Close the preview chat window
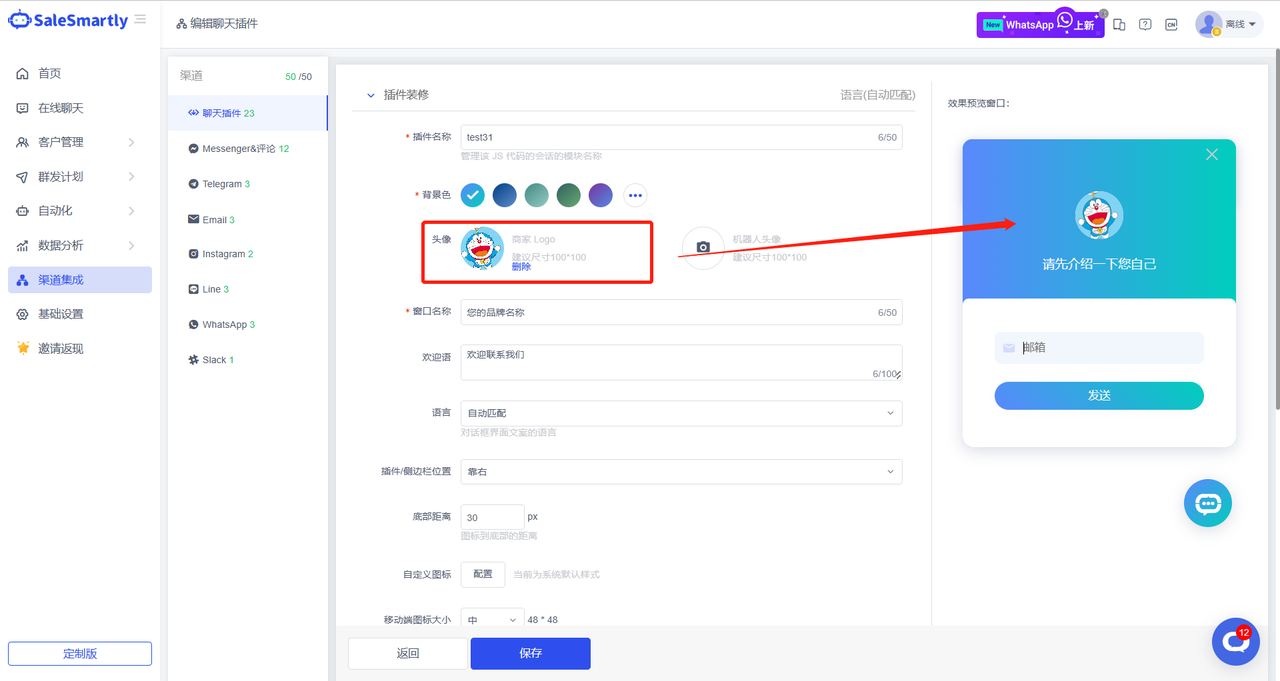The height and width of the screenshot is (681, 1280). pyautogui.click(x=1211, y=154)
